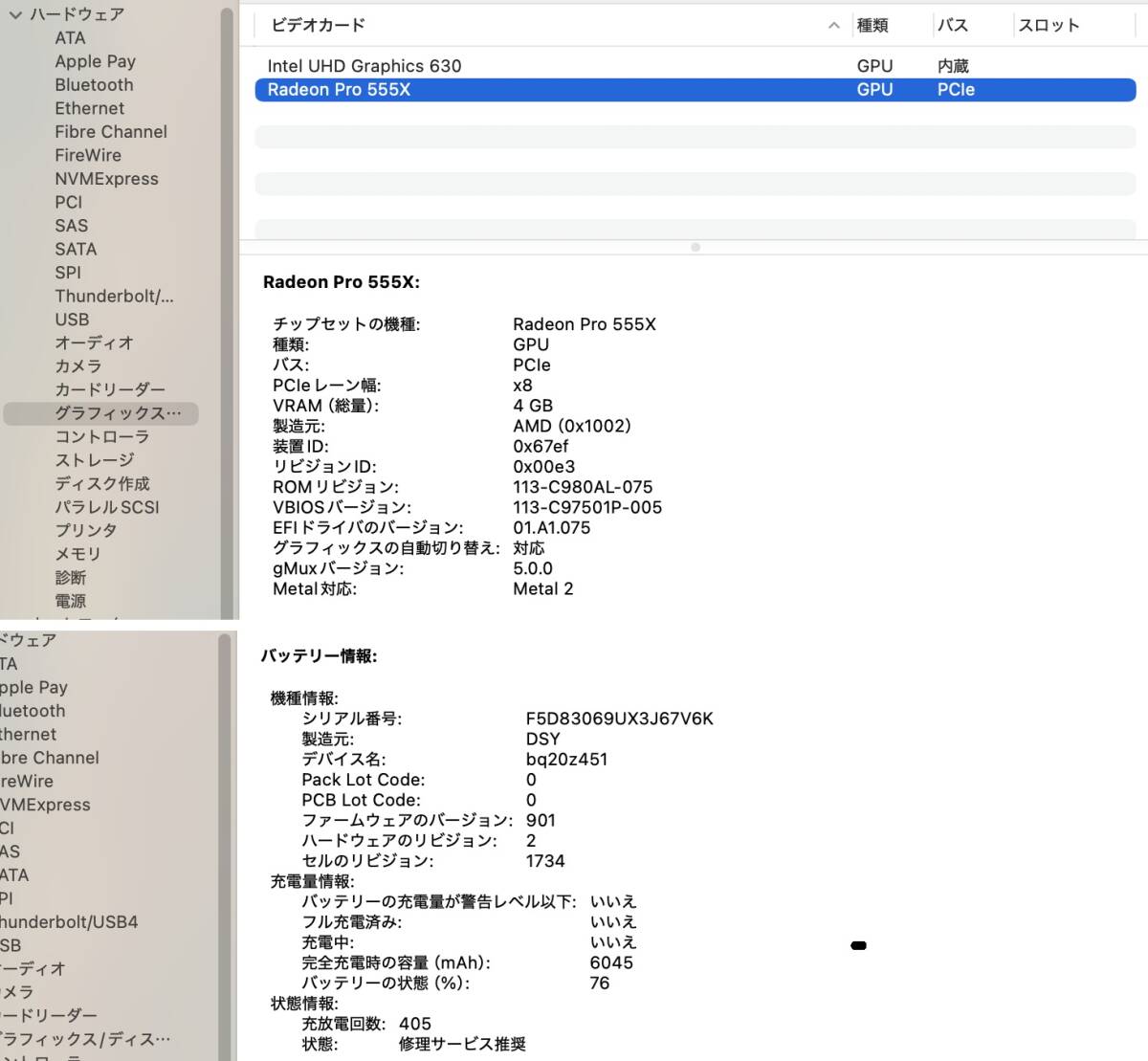Click Radeon Pro 555X: detail heading

pos(342,282)
